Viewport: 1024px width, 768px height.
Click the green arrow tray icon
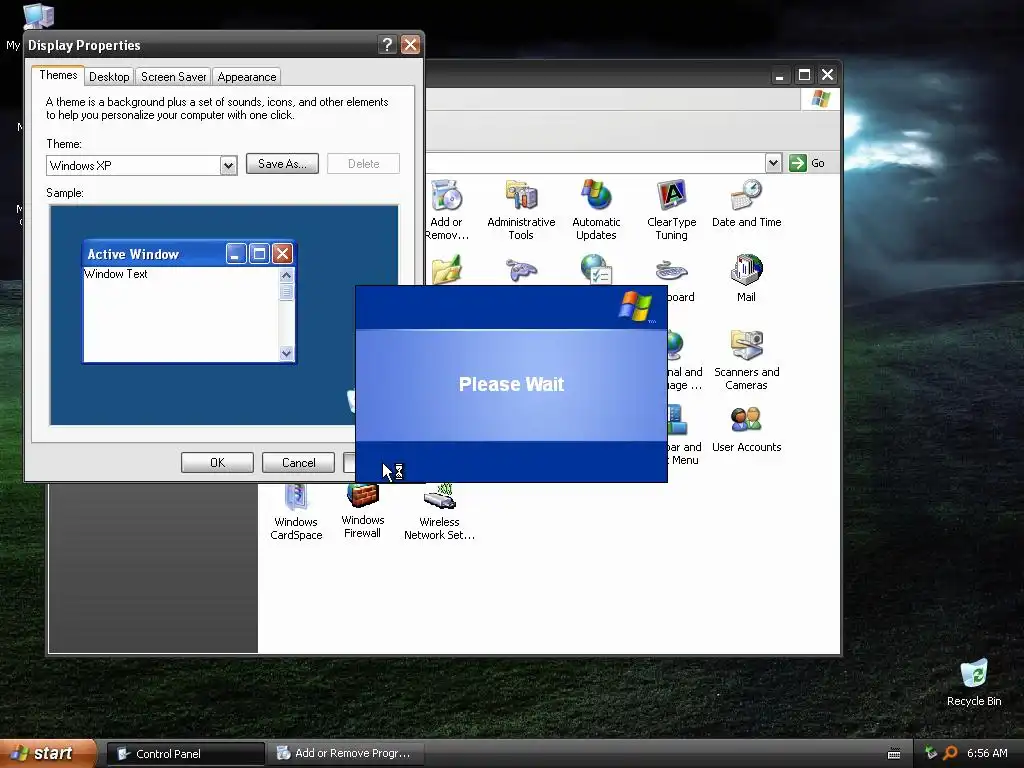(x=931, y=753)
